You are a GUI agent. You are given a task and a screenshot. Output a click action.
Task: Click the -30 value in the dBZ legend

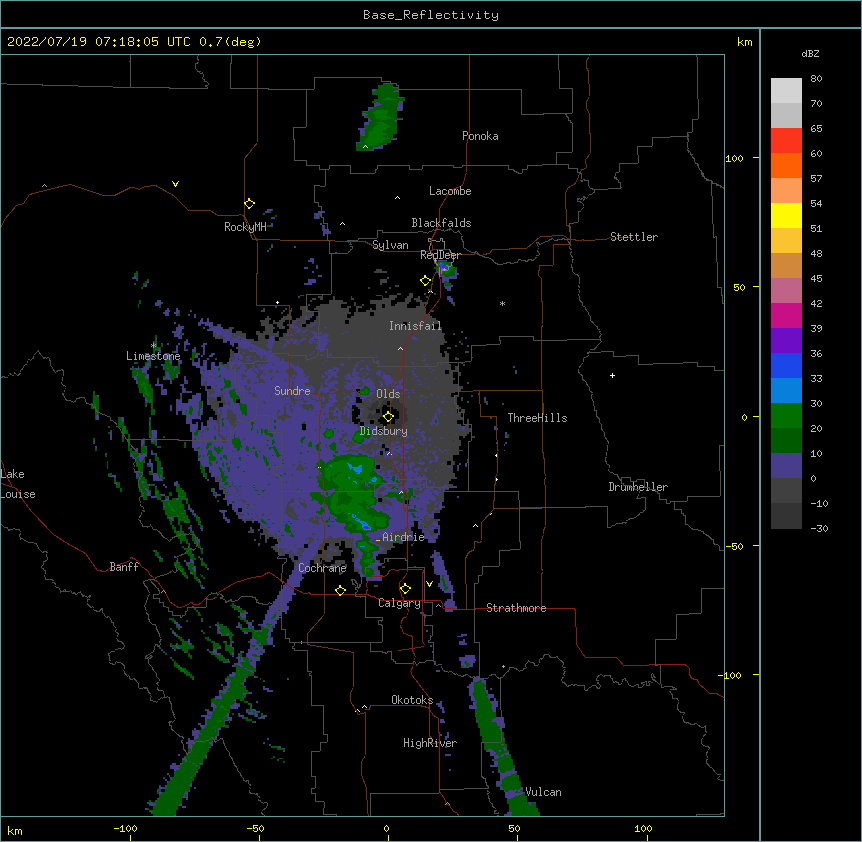pyautogui.click(x=819, y=529)
